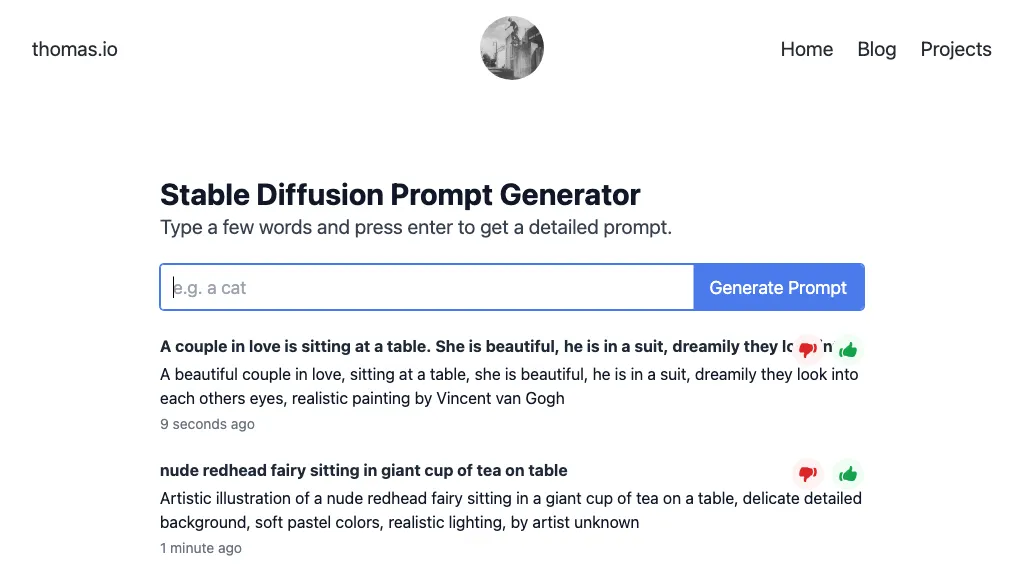Thumbs down the redhead fairy prompt

(808, 473)
